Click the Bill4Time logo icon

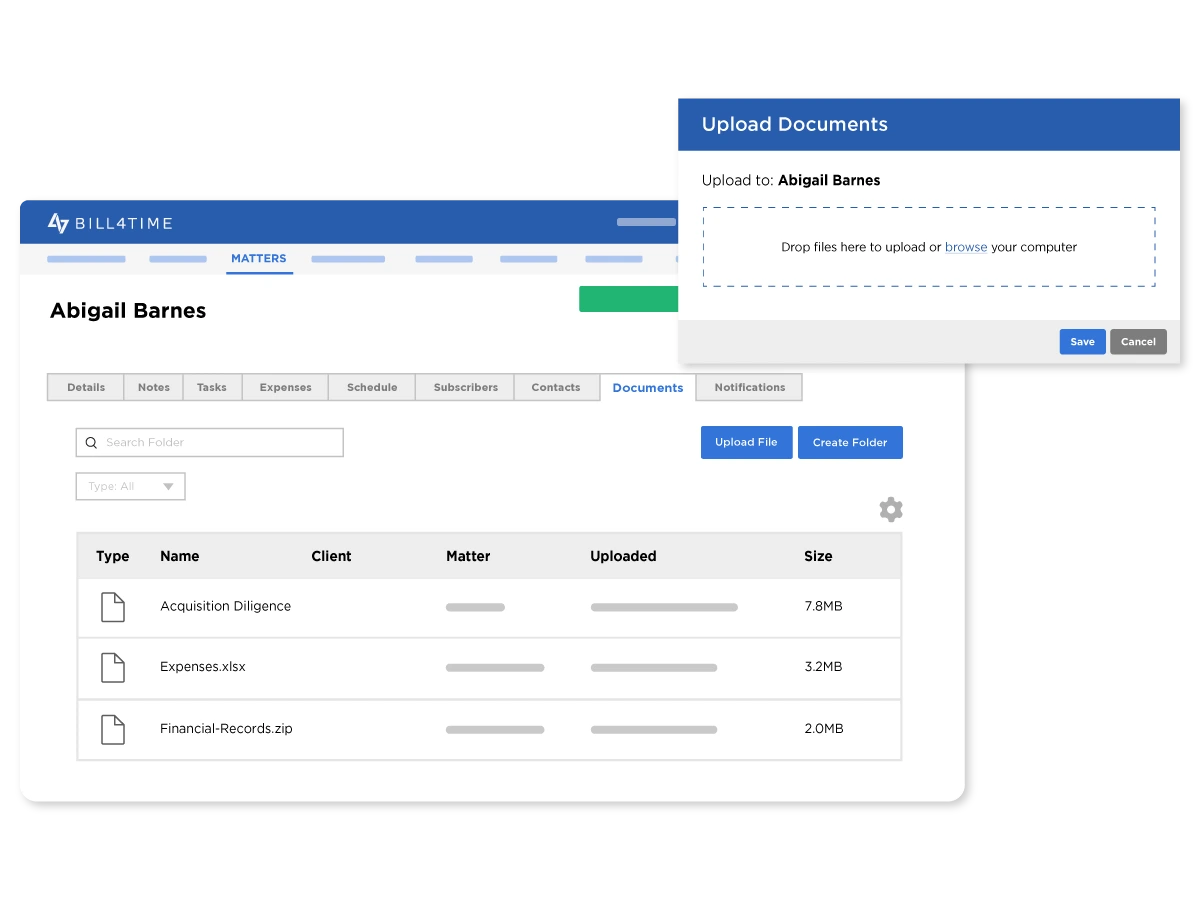click(x=58, y=223)
